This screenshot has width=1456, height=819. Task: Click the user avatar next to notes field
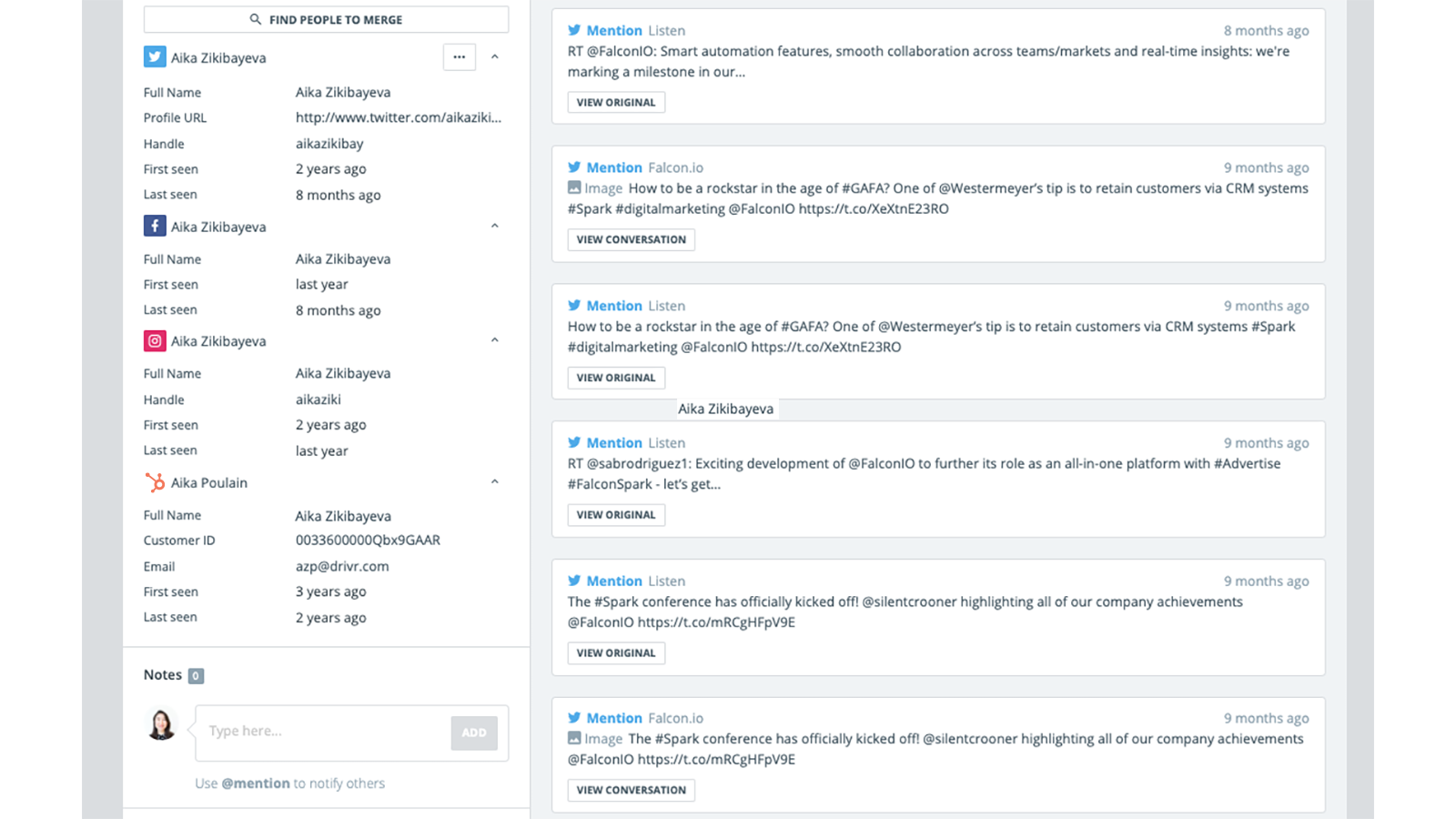[162, 725]
